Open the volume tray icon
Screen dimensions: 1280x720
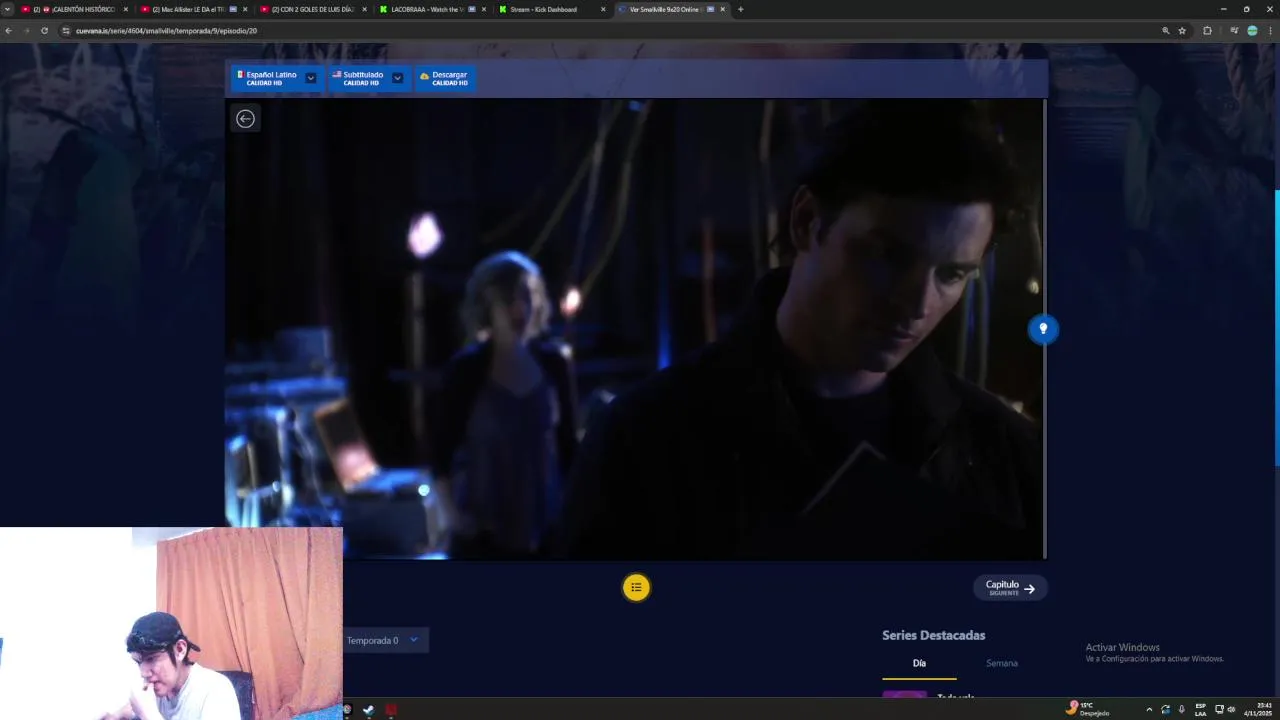click(1231, 709)
